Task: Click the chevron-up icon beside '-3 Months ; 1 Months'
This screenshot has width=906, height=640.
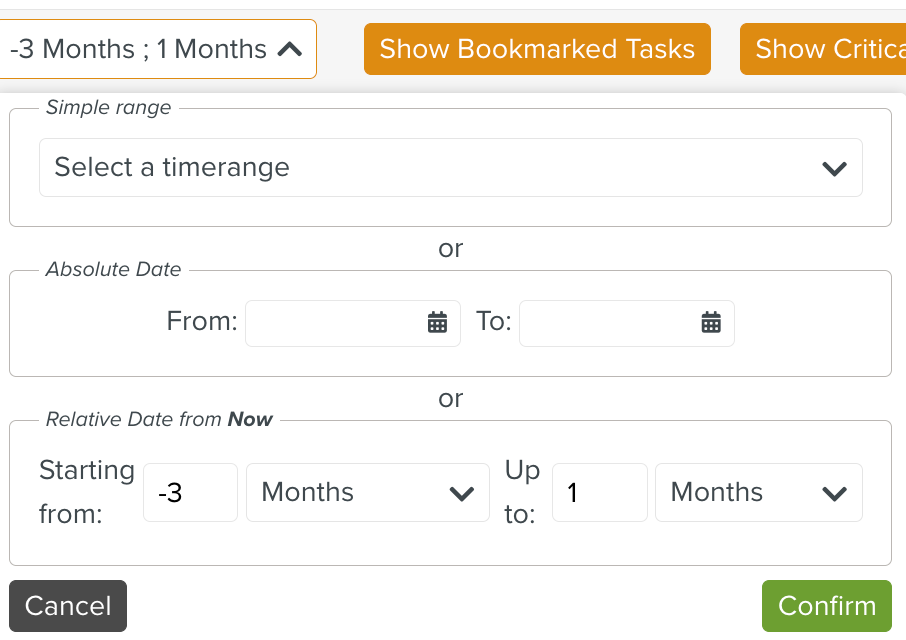Action: 289,49
